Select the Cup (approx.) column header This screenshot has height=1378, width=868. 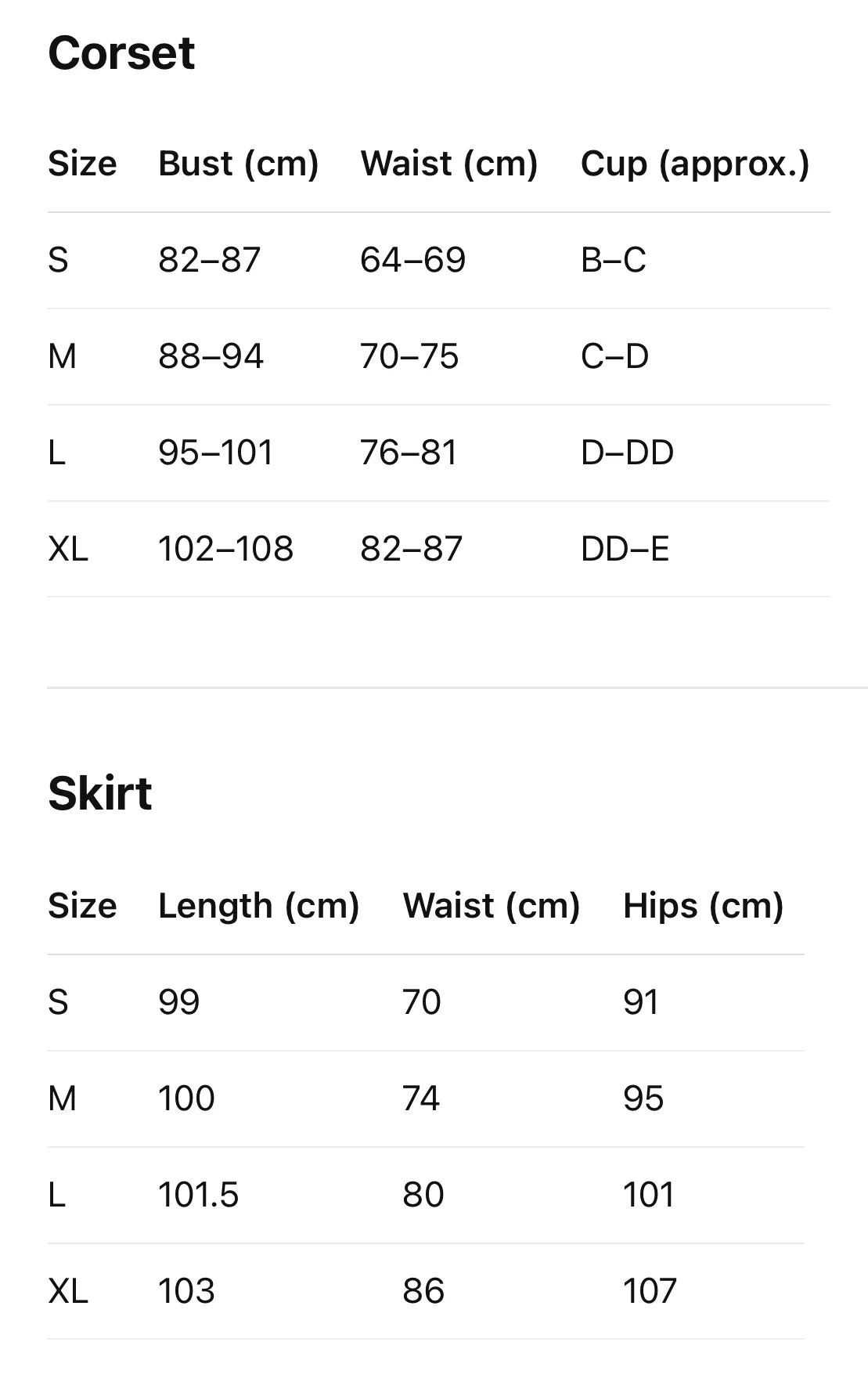click(x=694, y=164)
